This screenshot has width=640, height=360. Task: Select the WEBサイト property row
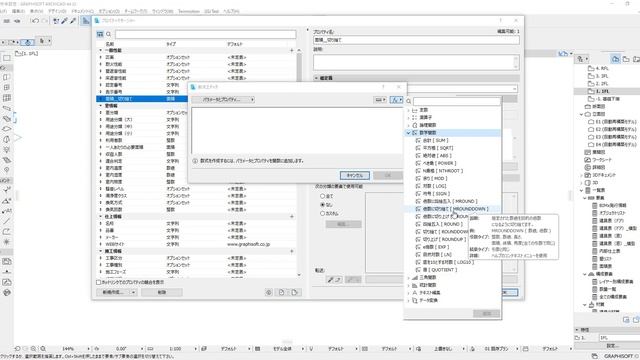point(196,244)
